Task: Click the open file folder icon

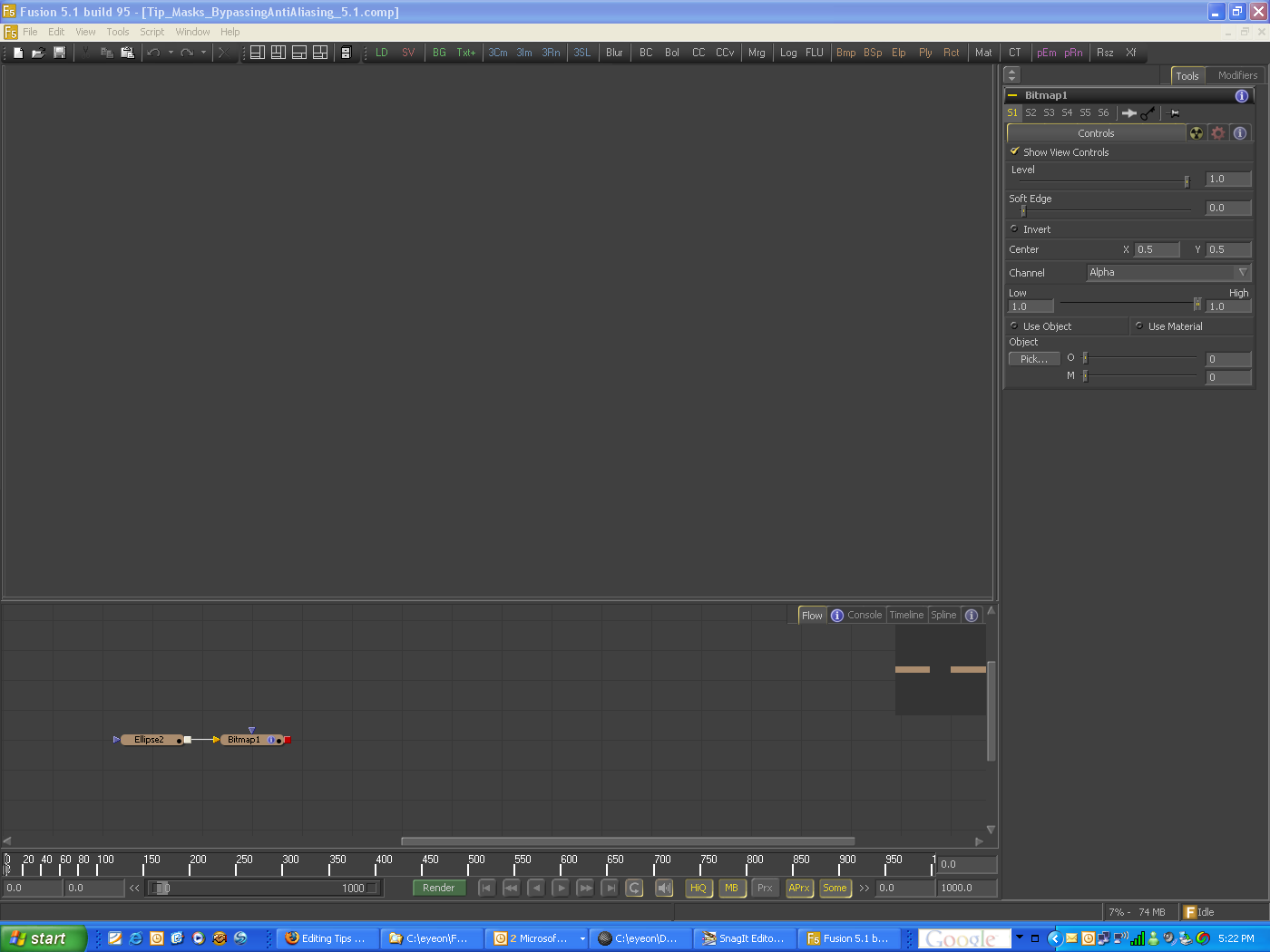Action: pyautogui.click(x=38, y=53)
